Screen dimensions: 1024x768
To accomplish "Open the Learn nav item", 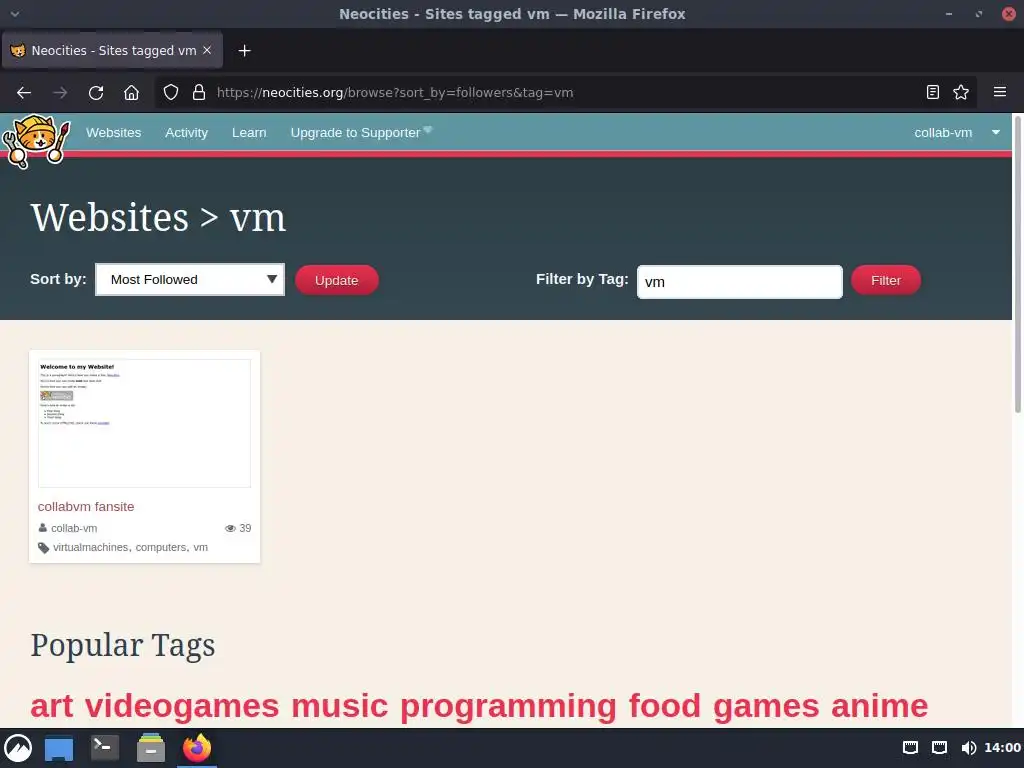I will click(x=249, y=133).
